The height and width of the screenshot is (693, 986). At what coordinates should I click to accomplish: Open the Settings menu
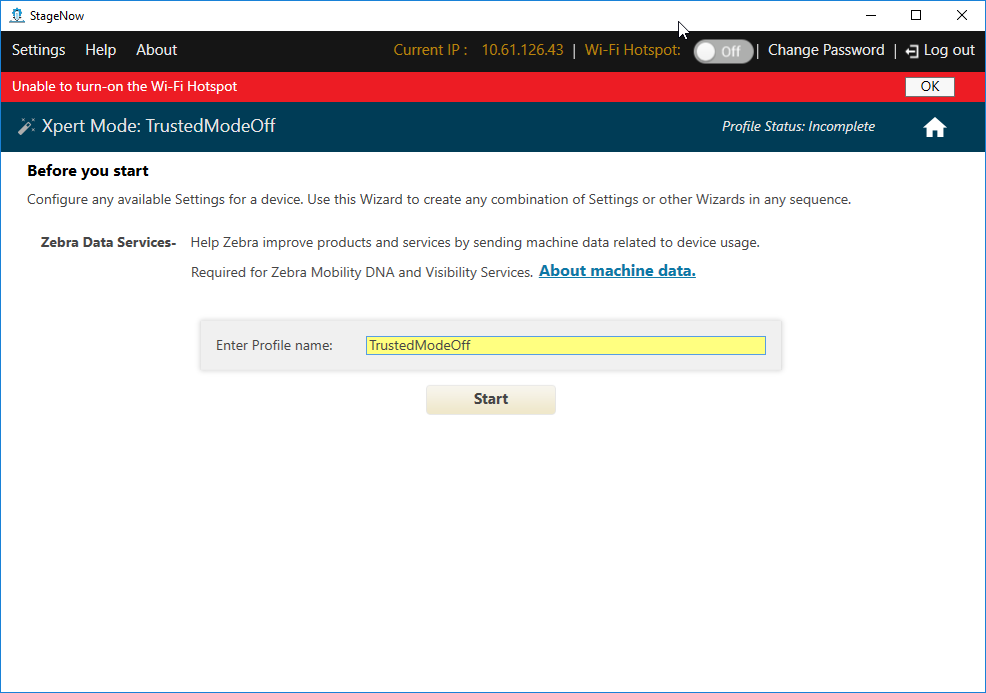tap(38, 50)
